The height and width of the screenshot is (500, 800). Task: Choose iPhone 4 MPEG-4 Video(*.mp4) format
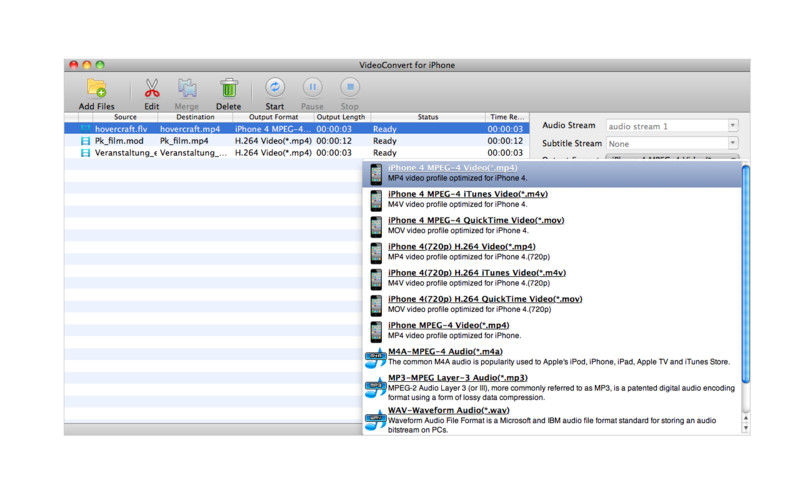(x=453, y=168)
